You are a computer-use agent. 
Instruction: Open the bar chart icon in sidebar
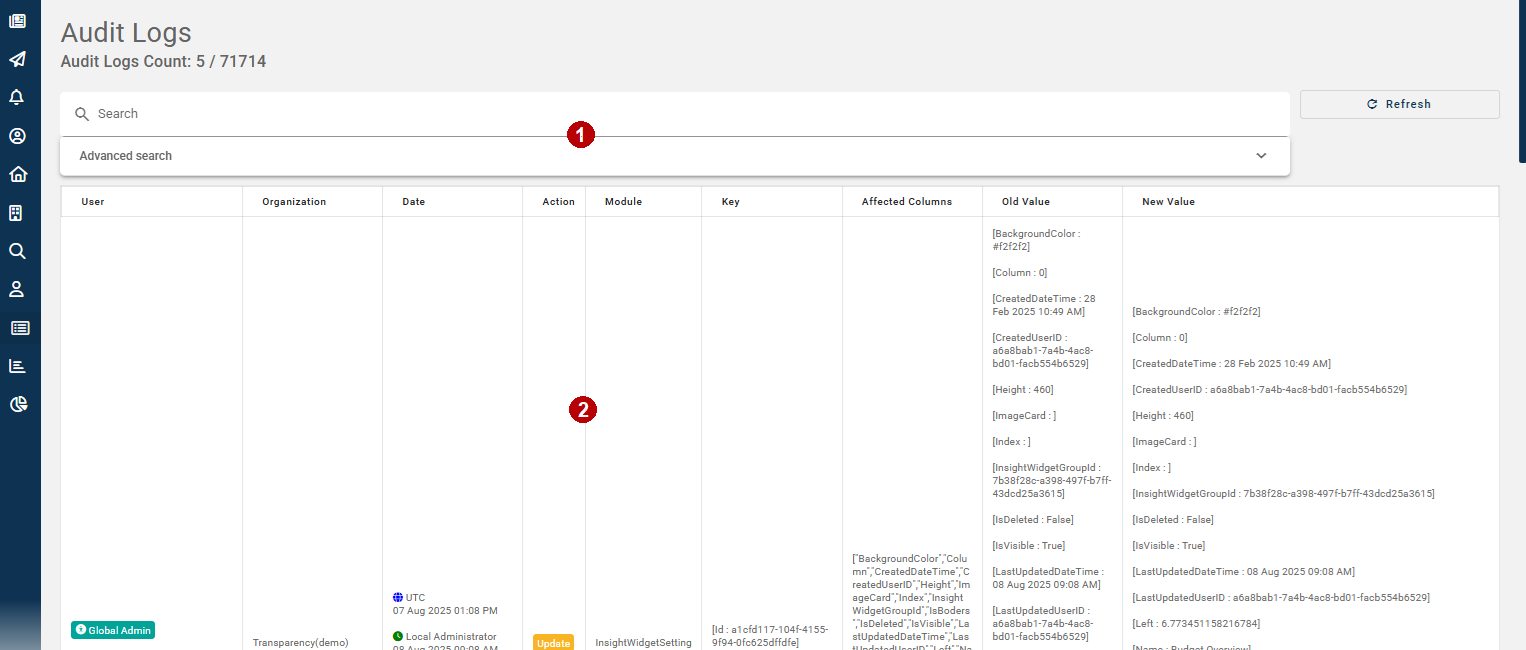17,366
